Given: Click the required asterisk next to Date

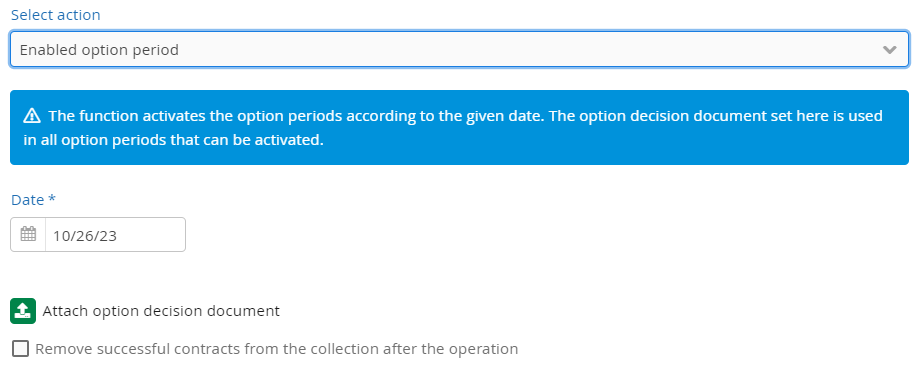Looking at the screenshot, I should [52, 199].
